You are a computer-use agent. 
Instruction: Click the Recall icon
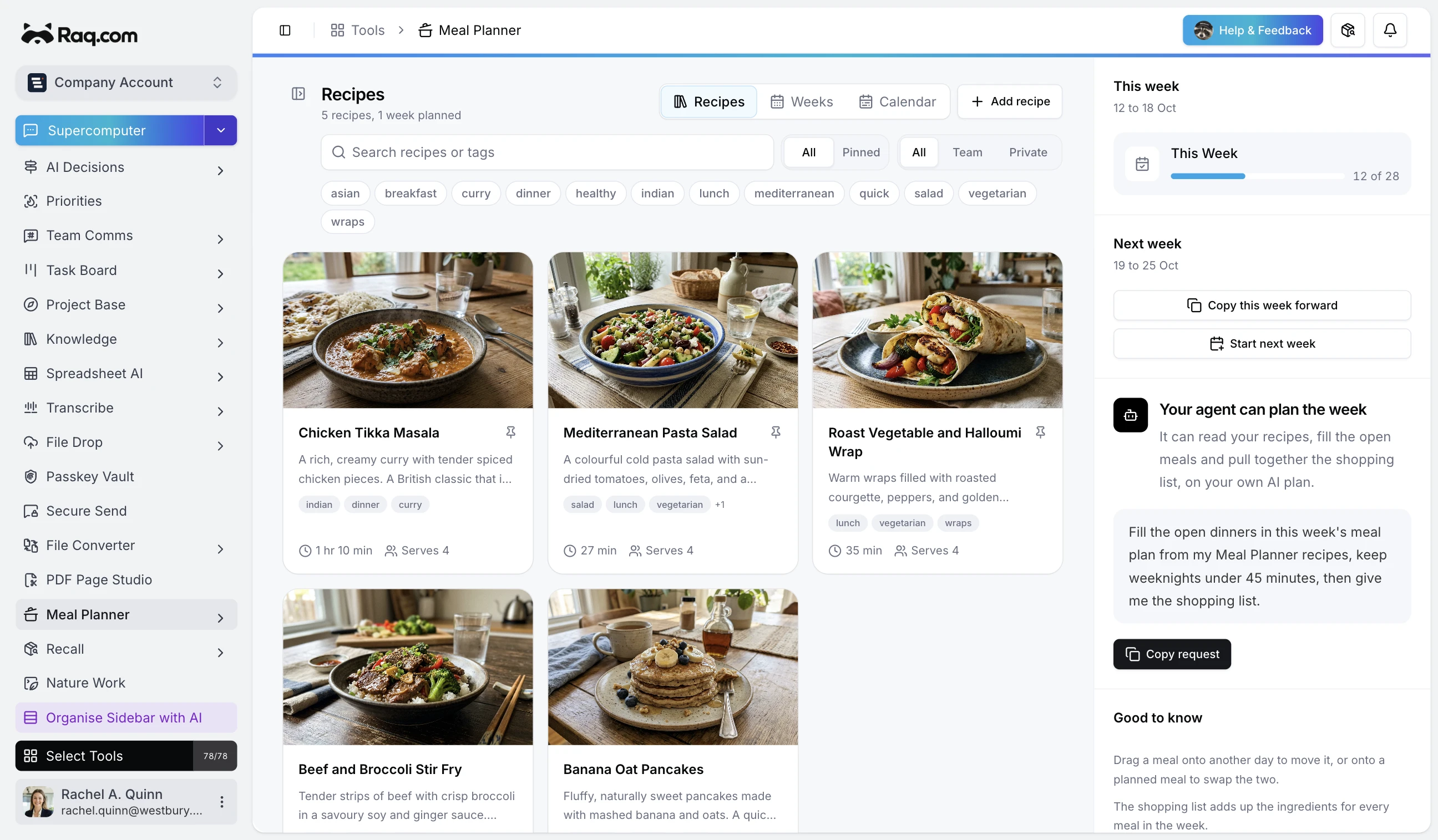coord(31,649)
